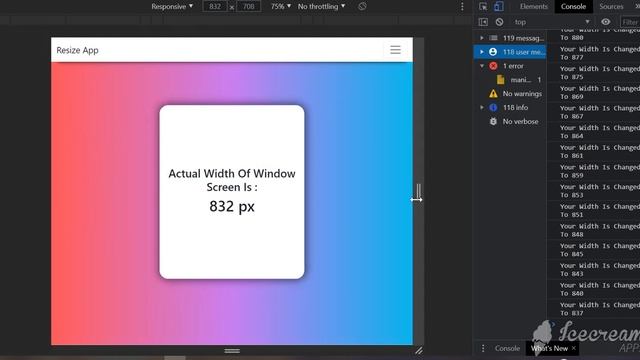The image size is (640, 360).
Task: Switch to the Console tab
Action: [573, 7]
